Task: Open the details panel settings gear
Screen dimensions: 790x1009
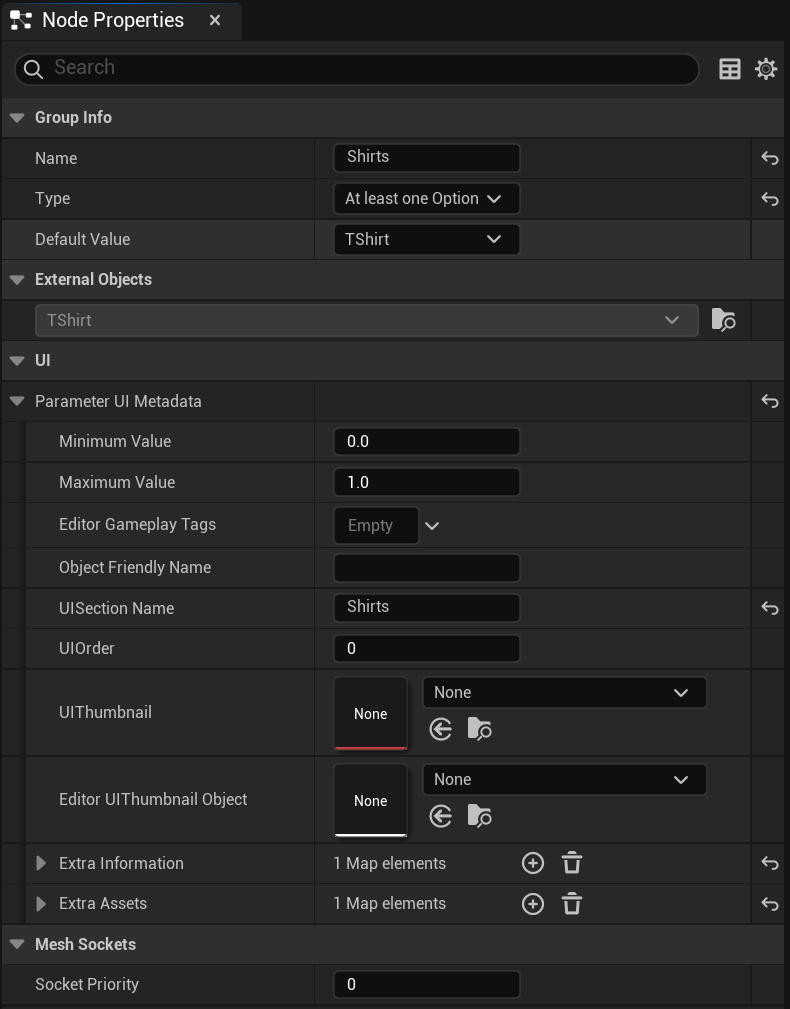Action: 766,69
